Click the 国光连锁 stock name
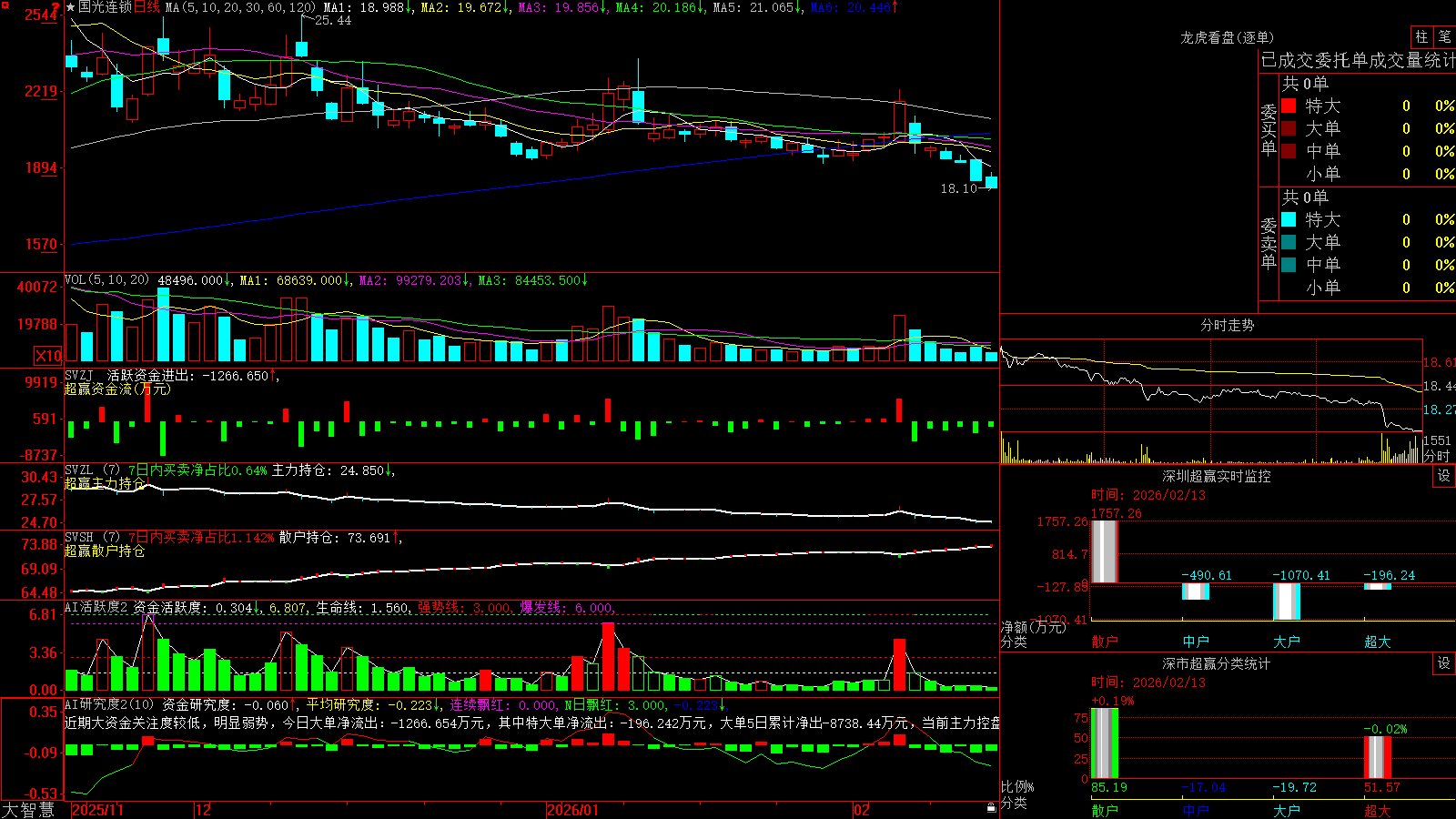Image resolution: width=1456 pixels, height=819 pixels. point(106,7)
